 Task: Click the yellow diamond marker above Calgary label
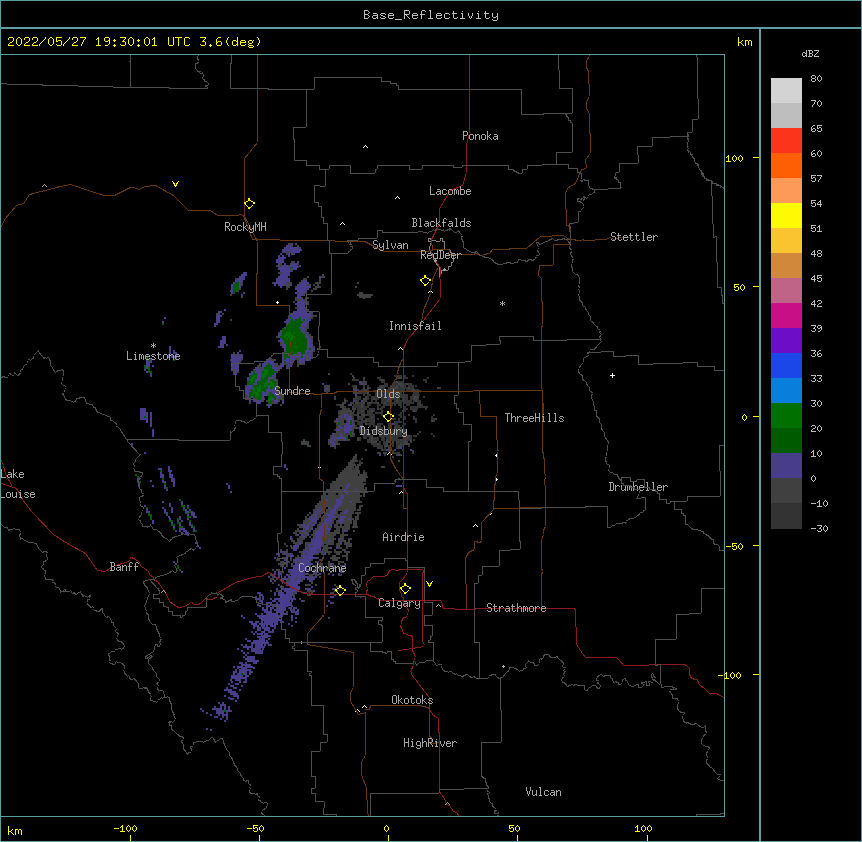405,589
